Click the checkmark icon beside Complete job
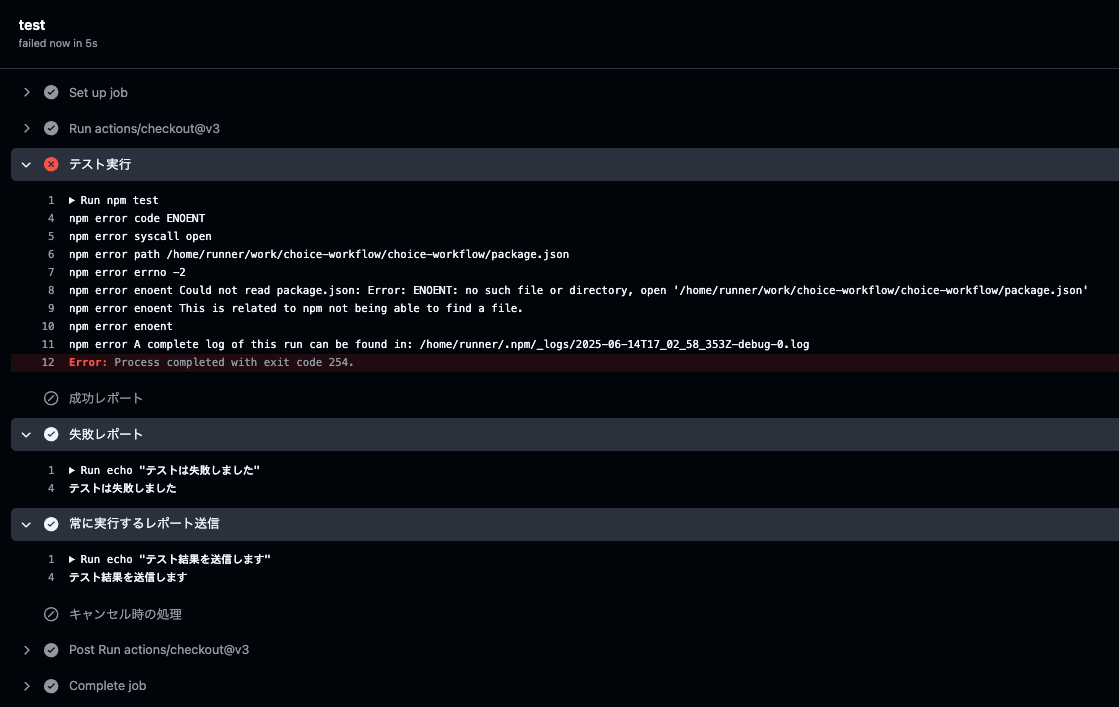The height and width of the screenshot is (707, 1119). [51, 686]
